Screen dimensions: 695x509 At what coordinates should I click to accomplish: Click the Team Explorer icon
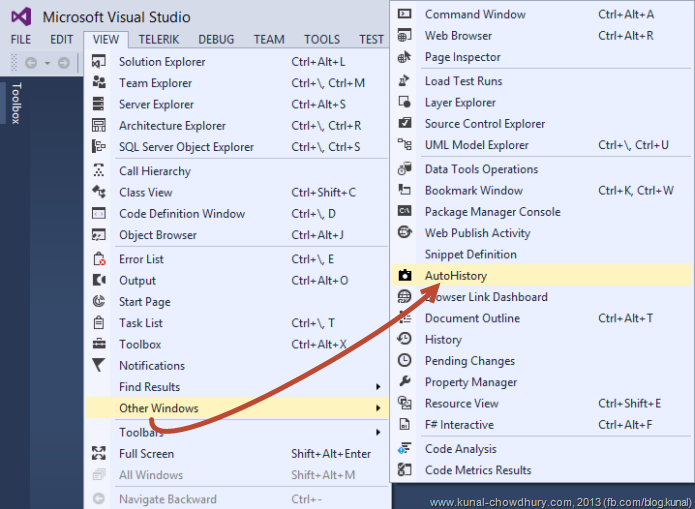99,83
